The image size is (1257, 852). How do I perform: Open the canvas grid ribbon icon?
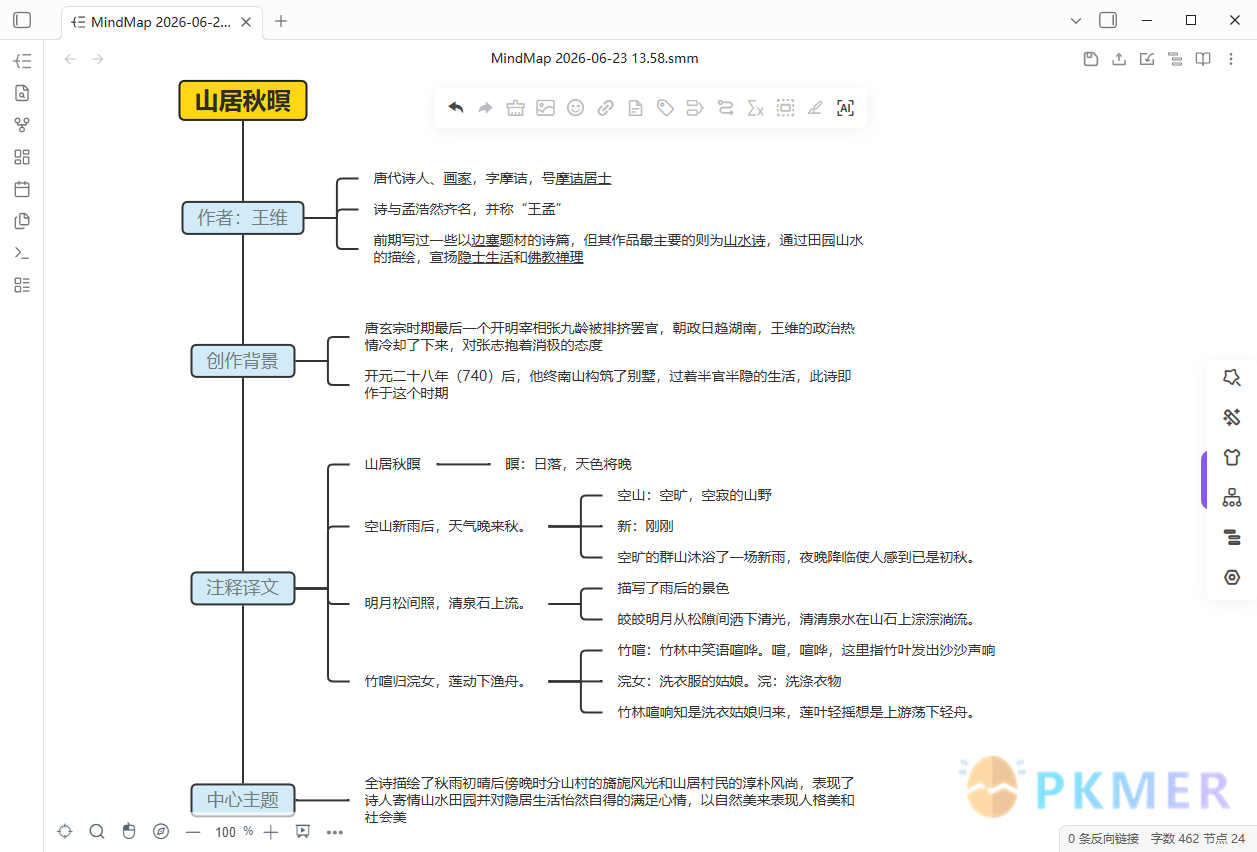pos(22,157)
